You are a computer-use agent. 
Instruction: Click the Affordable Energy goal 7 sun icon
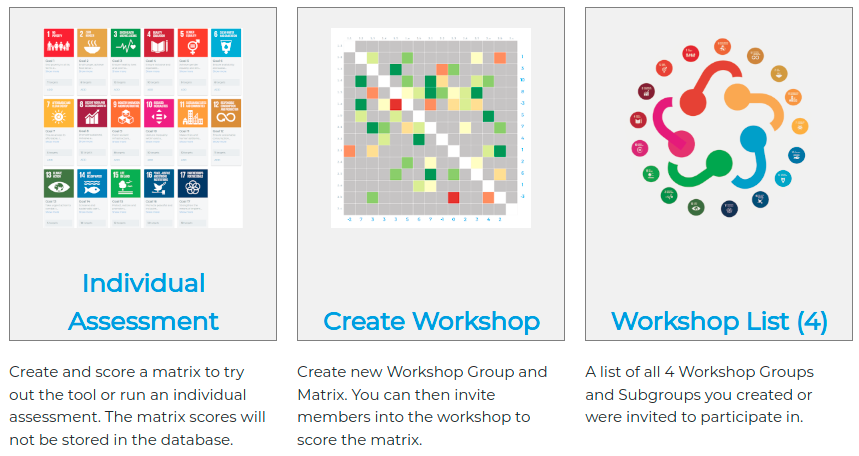tap(59, 114)
